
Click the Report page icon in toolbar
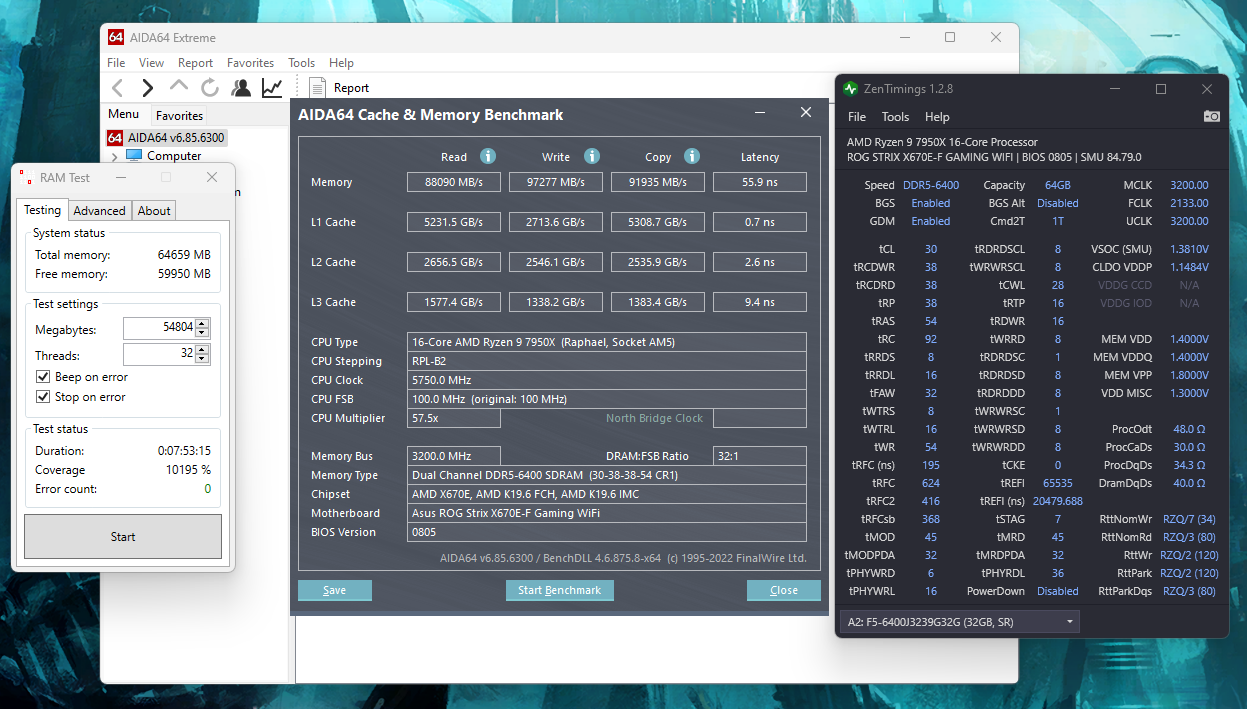point(318,88)
